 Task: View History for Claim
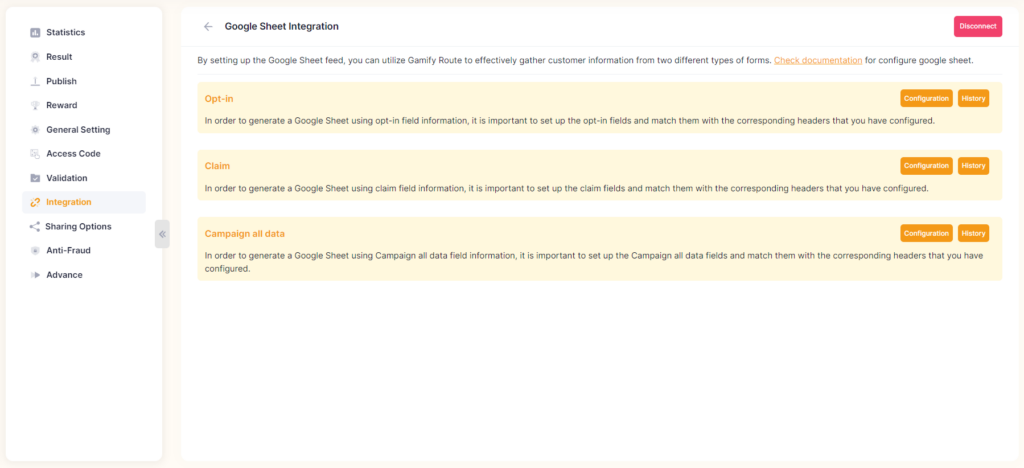tap(973, 166)
